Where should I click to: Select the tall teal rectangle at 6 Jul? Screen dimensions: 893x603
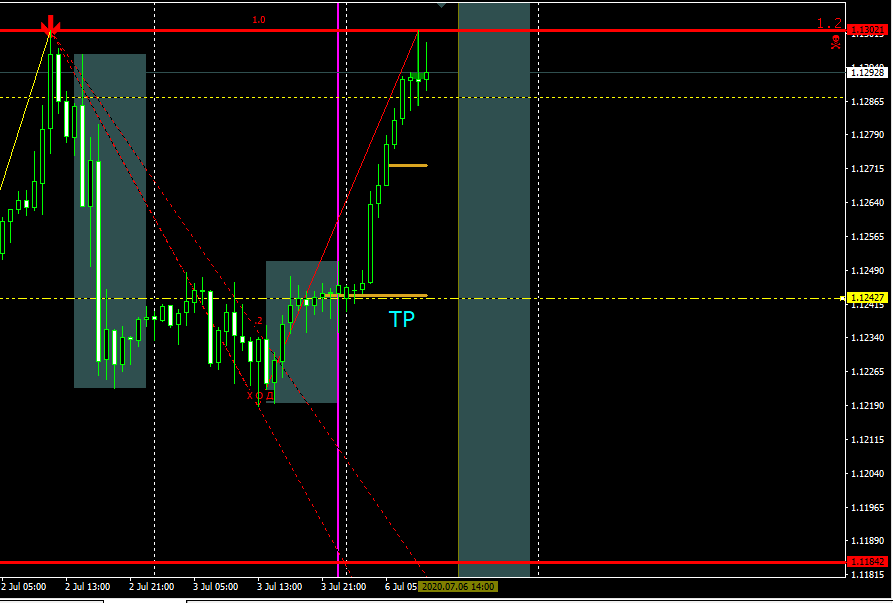tap(494, 290)
